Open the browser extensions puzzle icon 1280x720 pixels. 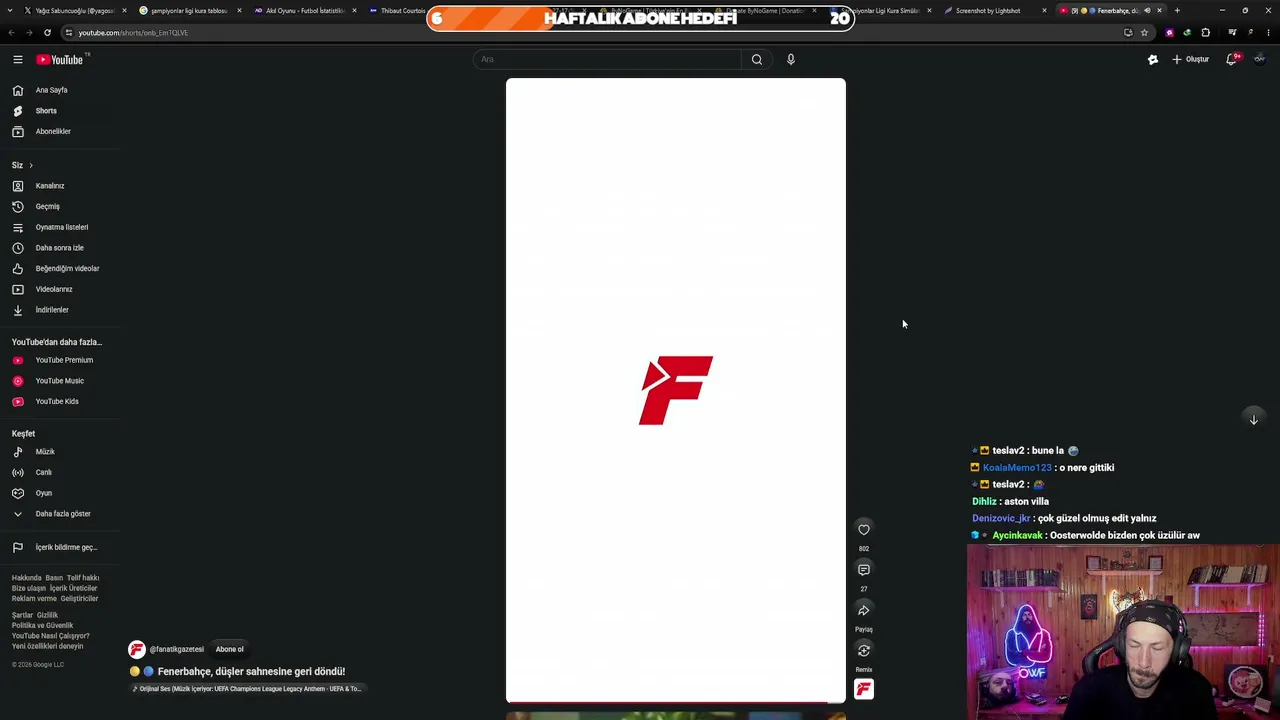(1205, 32)
